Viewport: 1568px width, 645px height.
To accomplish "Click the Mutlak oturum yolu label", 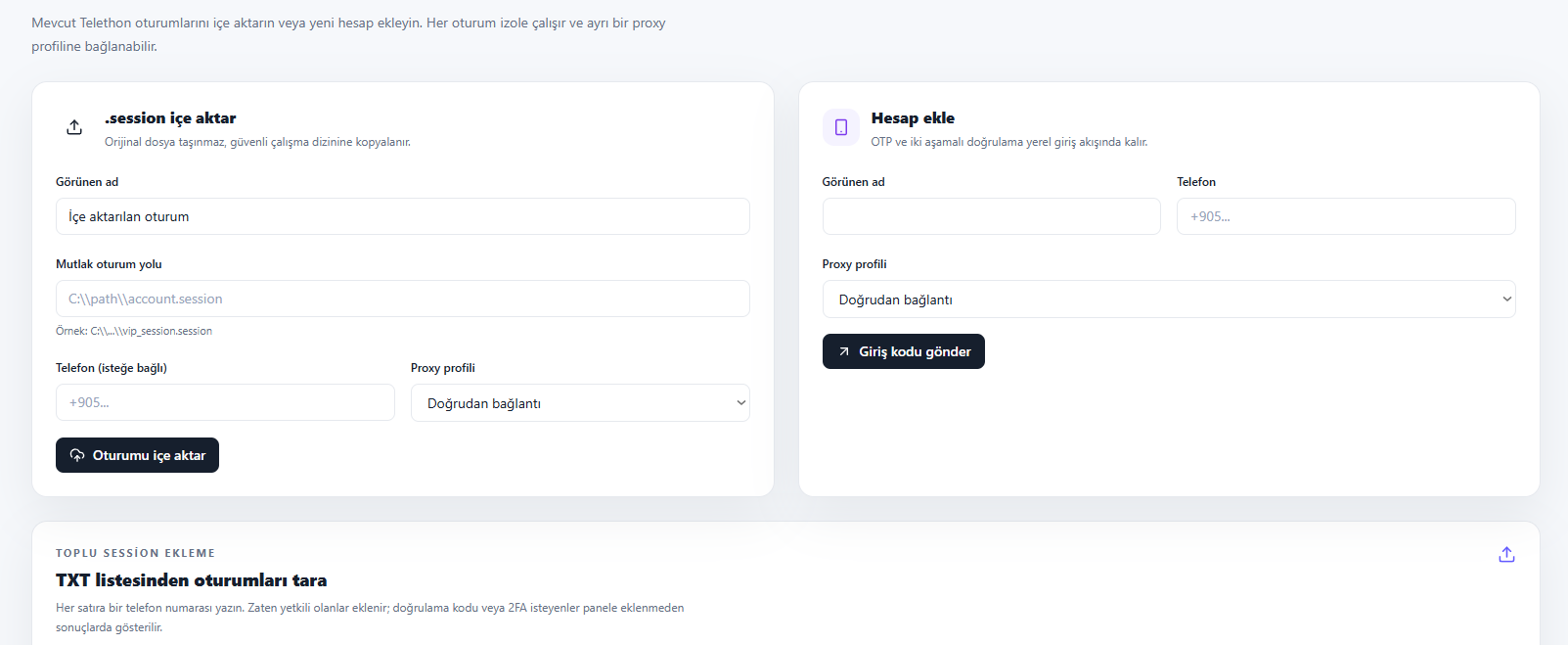I will (109, 264).
